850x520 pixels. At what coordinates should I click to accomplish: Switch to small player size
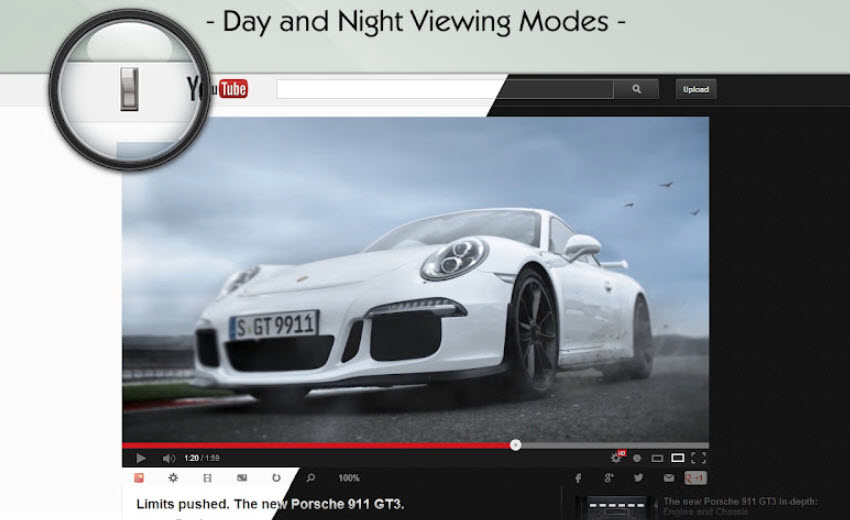pos(657,458)
